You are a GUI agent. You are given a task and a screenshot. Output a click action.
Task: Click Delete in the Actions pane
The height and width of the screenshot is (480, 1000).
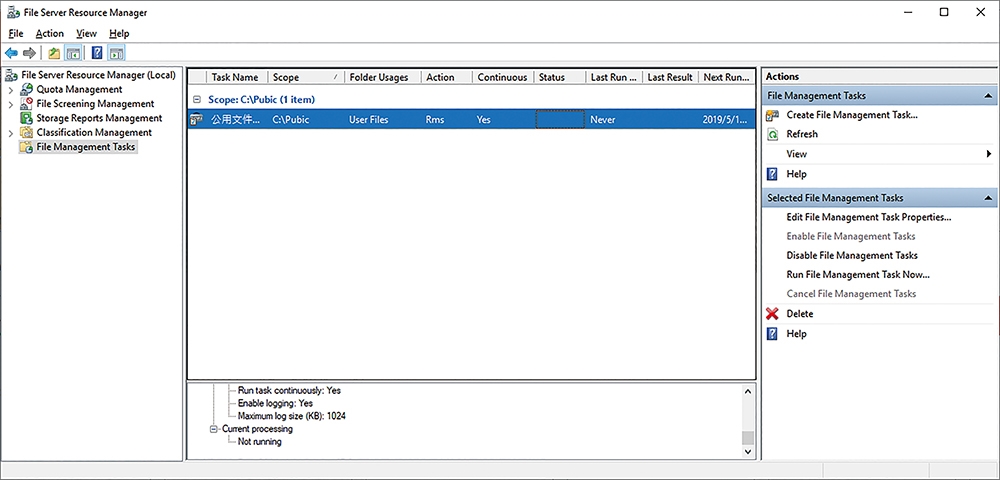[x=800, y=314]
